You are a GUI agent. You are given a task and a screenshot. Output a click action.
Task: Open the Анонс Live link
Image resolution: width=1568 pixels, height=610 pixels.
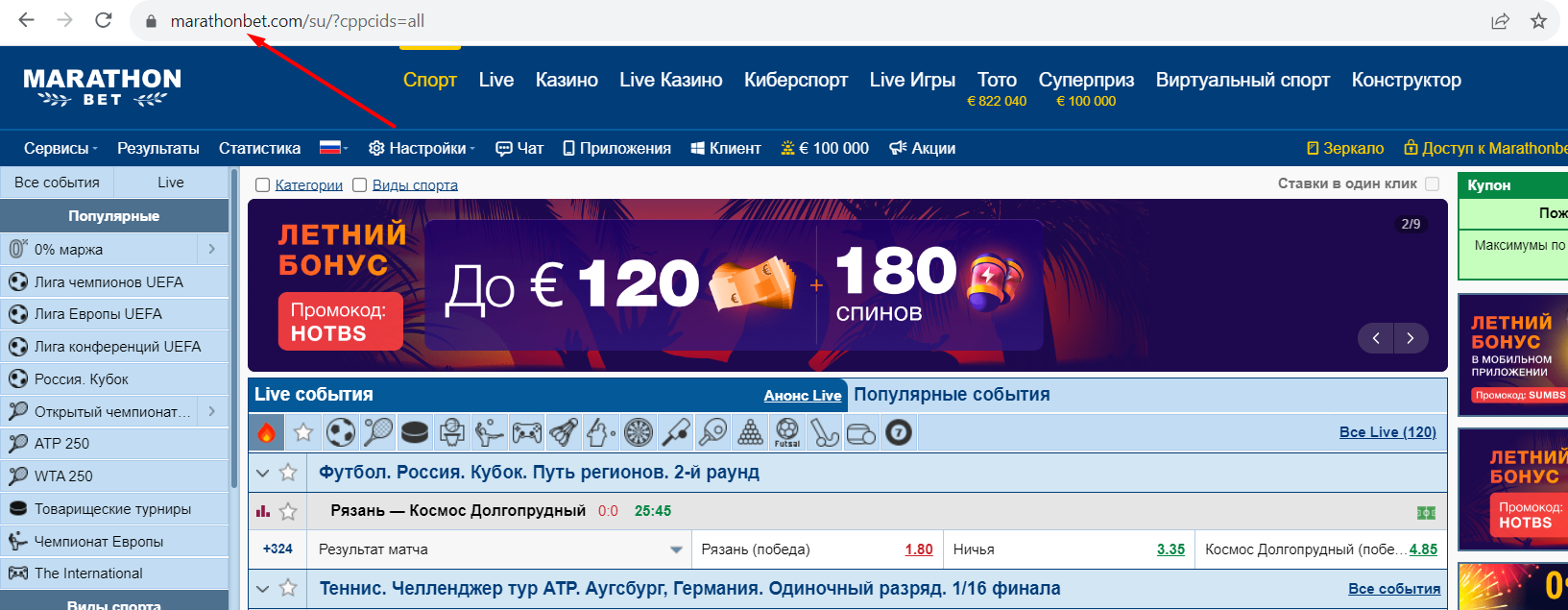point(803,396)
